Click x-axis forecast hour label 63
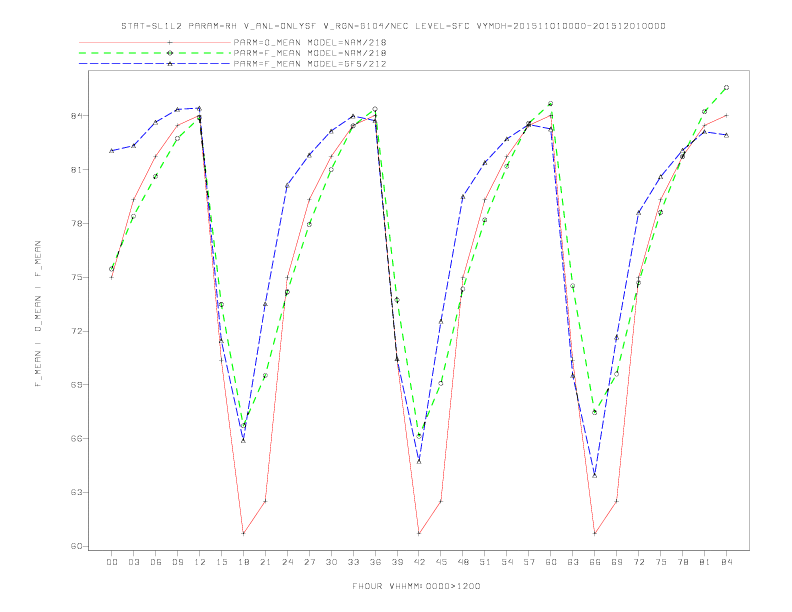792x612 pixels. tap(573, 562)
